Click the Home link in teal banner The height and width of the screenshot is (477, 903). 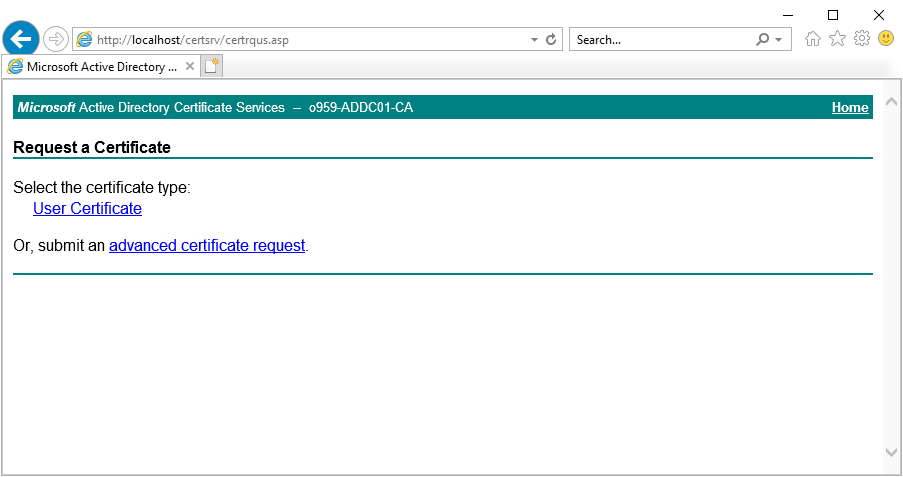point(849,107)
